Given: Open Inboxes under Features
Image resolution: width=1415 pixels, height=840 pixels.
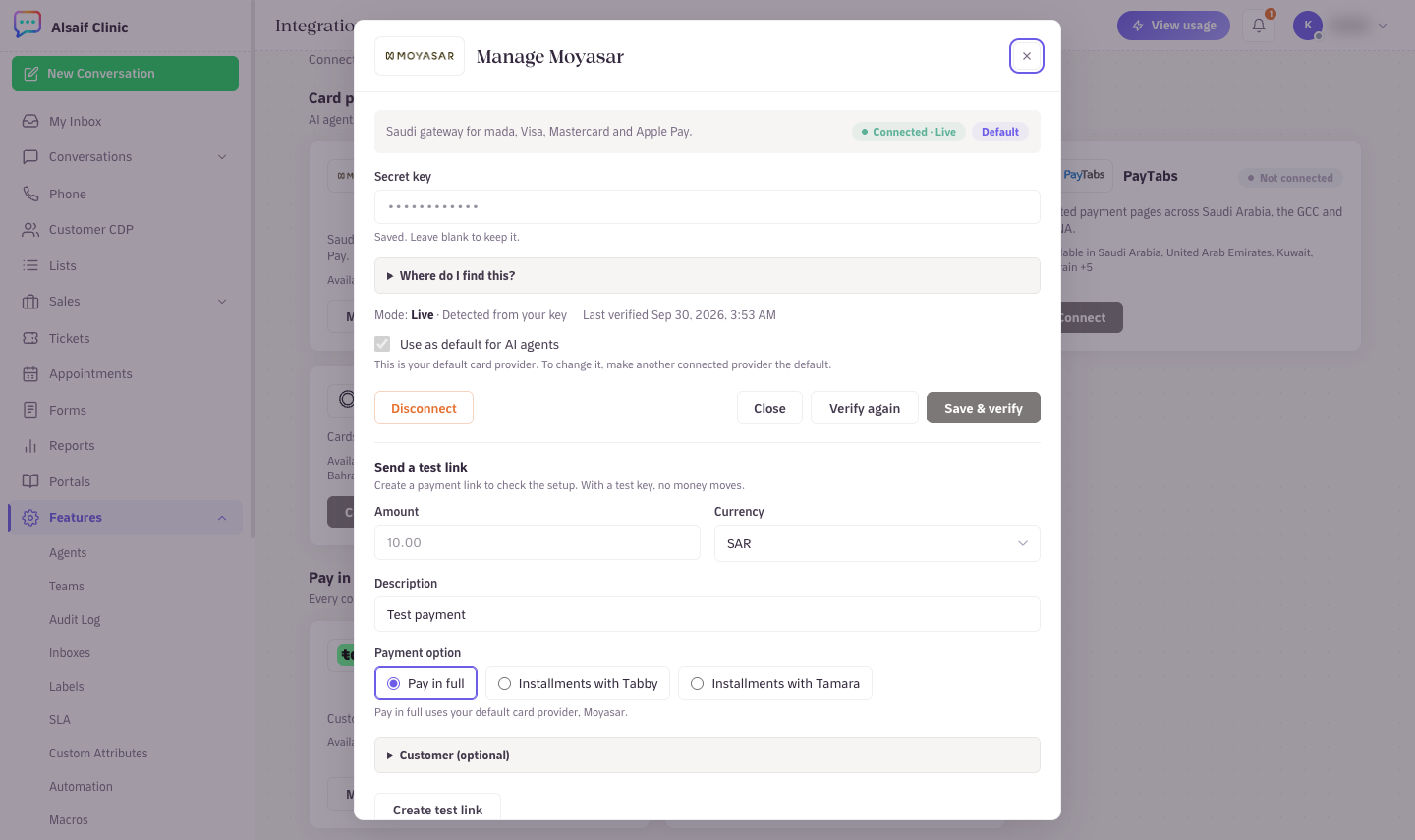Looking at the screenshot, I should click(70, 652).
